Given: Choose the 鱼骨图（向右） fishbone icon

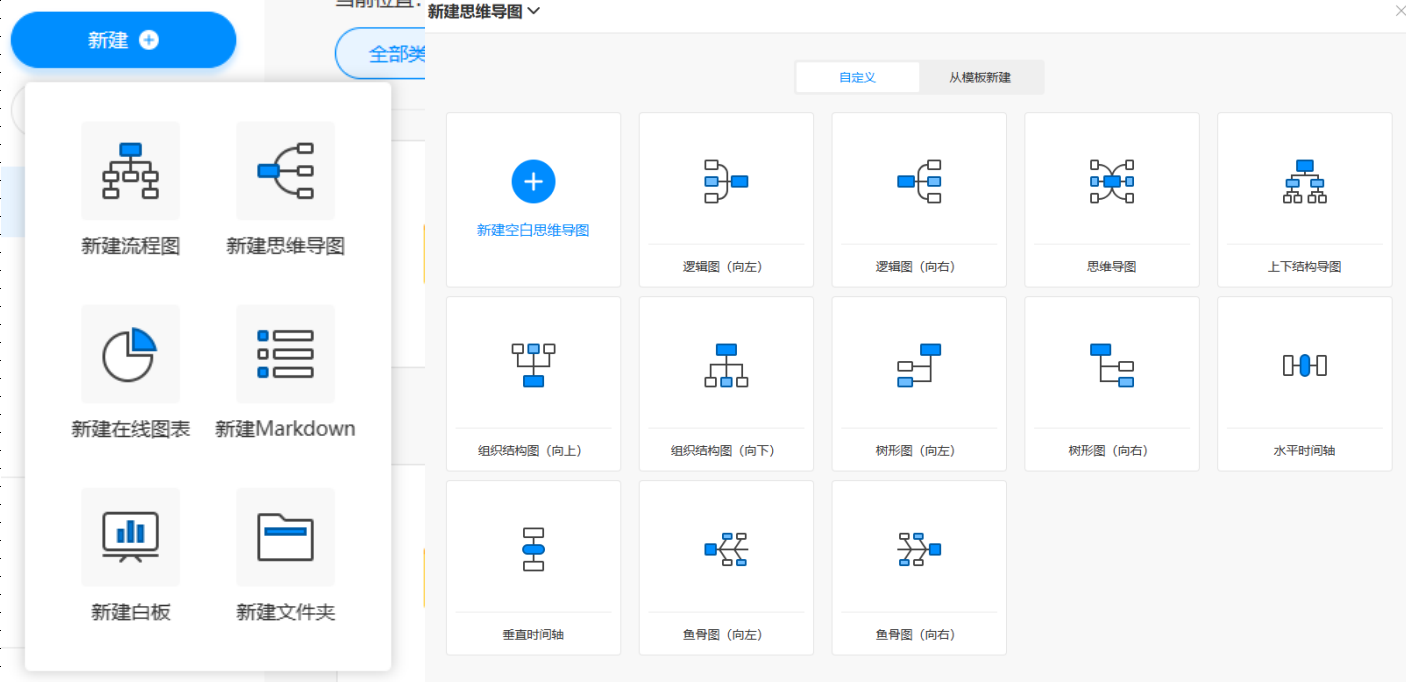Looking at the screenshot, I should tap(919, 549).
